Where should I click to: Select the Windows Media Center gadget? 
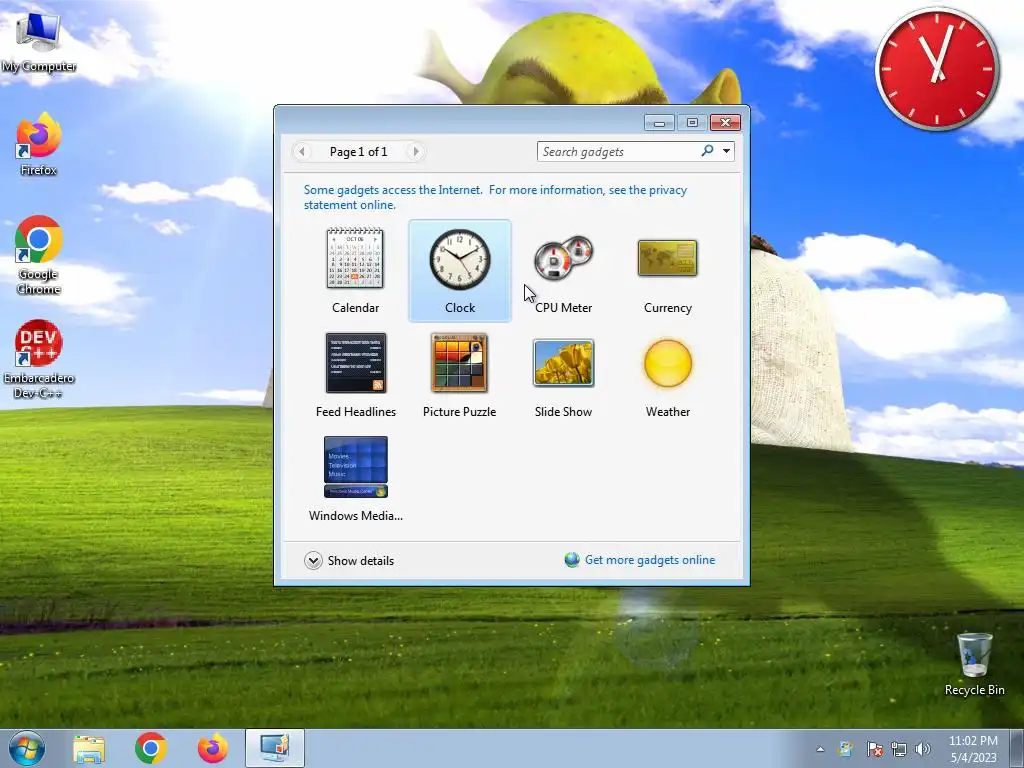[x=355, y=479]
